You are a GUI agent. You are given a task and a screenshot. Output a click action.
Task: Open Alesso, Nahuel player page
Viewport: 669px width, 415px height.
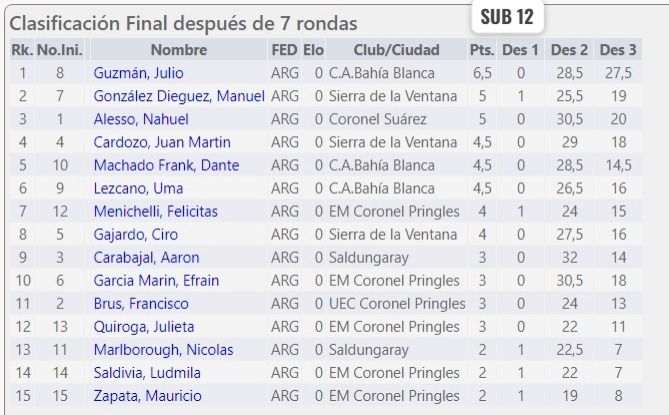[141, 119]
